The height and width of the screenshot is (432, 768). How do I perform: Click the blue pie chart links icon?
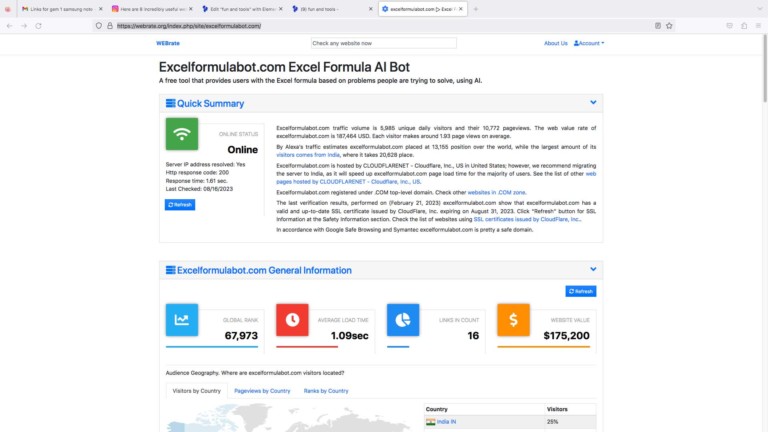tap(403, 320)
